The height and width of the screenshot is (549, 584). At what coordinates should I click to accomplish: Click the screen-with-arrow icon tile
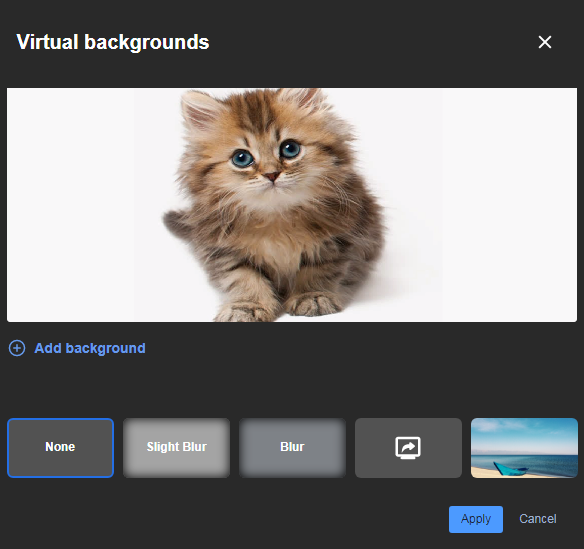408,448
